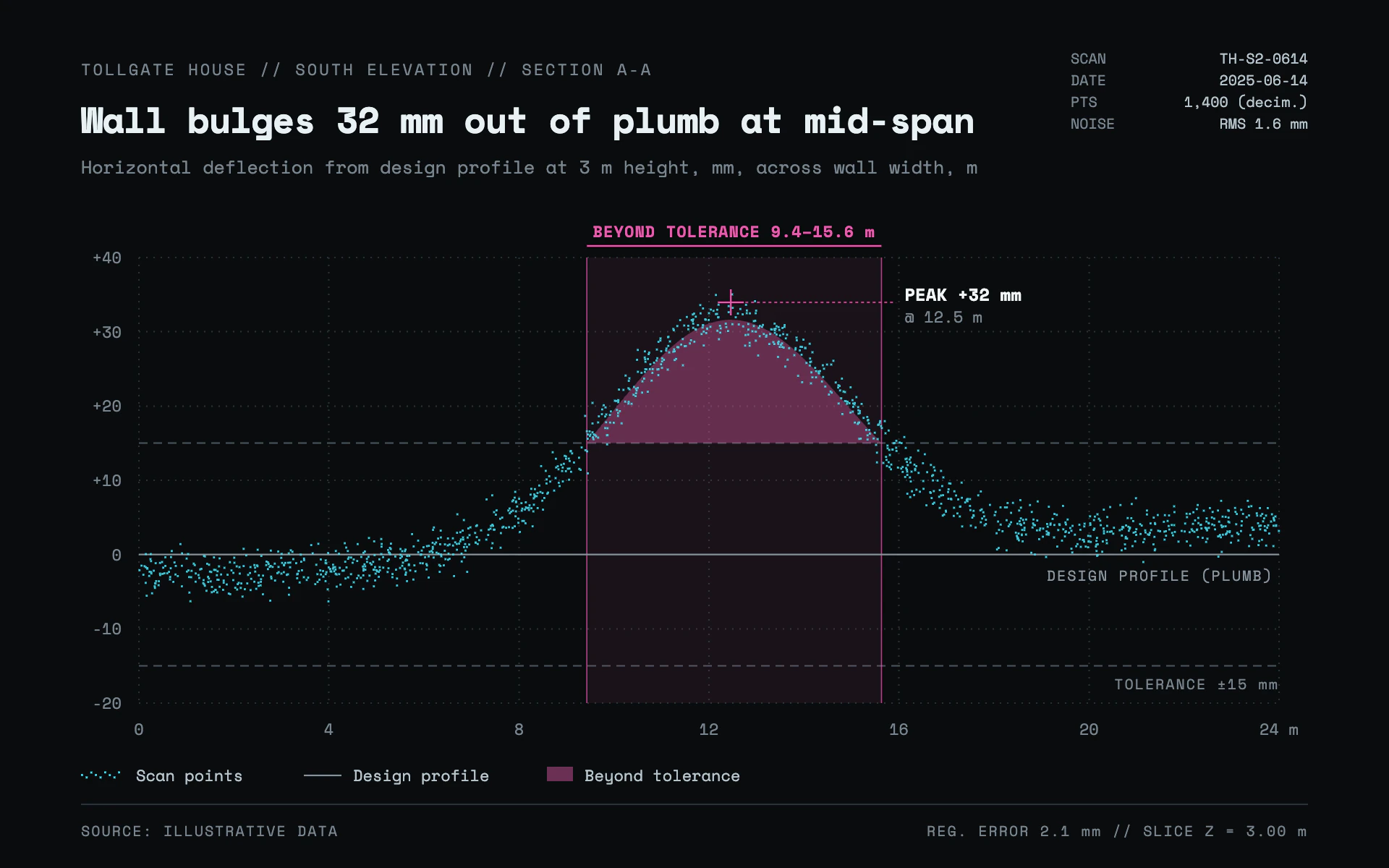Click the chart title about wall bulge
This screenshot has width=1389, height=868.
pos(527,121)
